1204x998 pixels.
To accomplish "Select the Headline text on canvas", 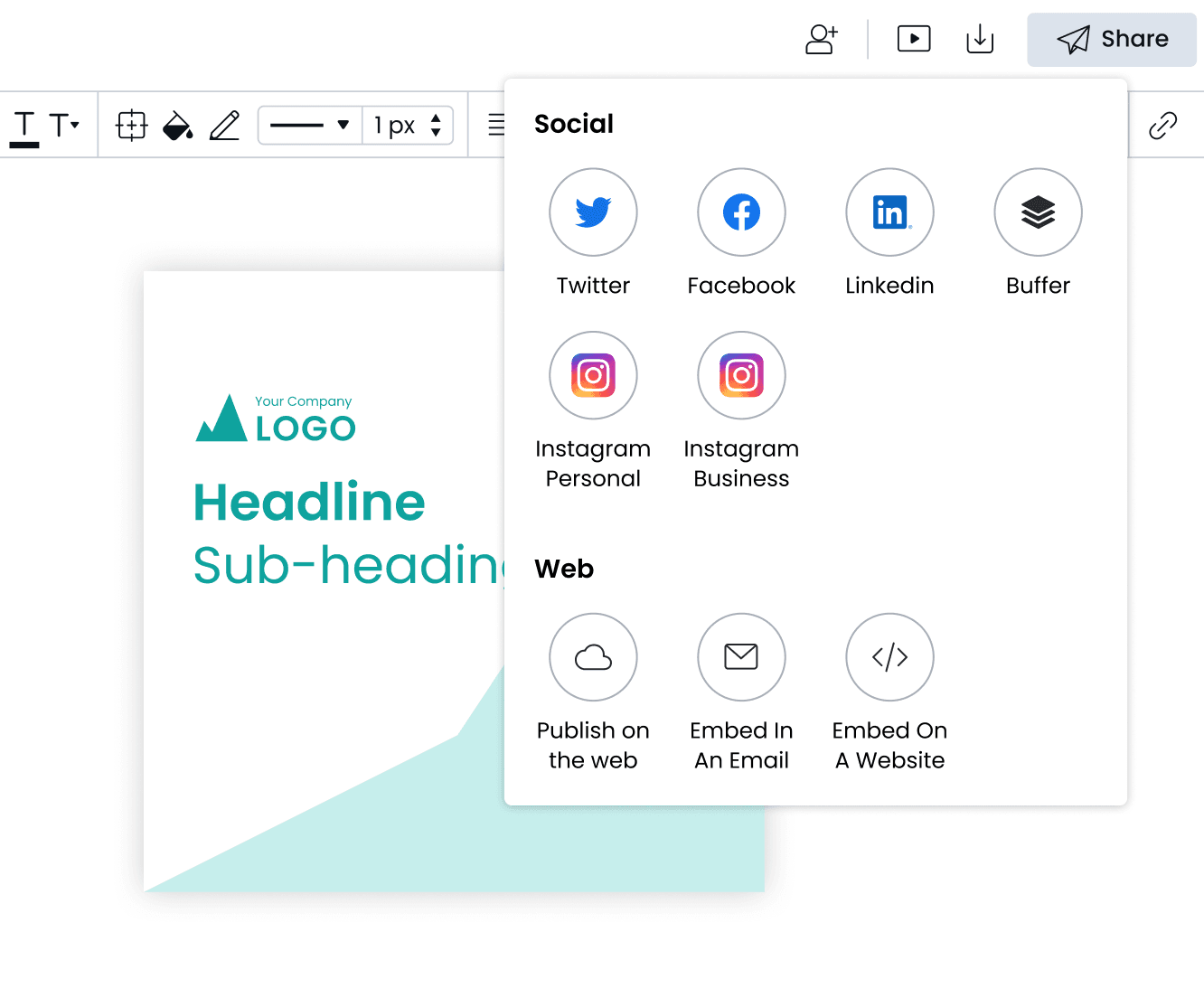I will click(x=309, y=503).
